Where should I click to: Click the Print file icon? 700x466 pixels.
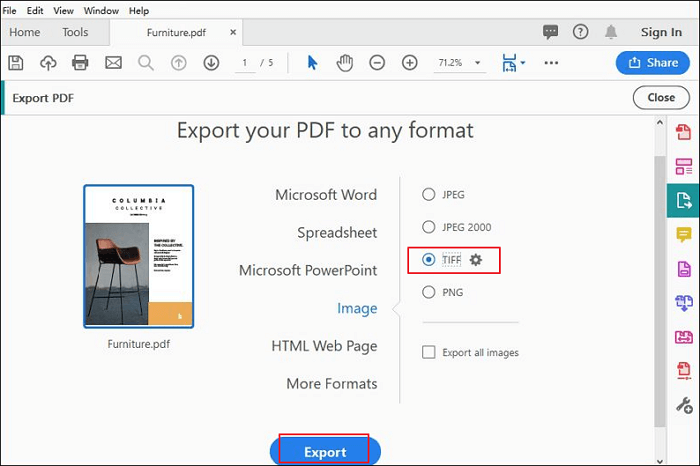tap(80, 63)
